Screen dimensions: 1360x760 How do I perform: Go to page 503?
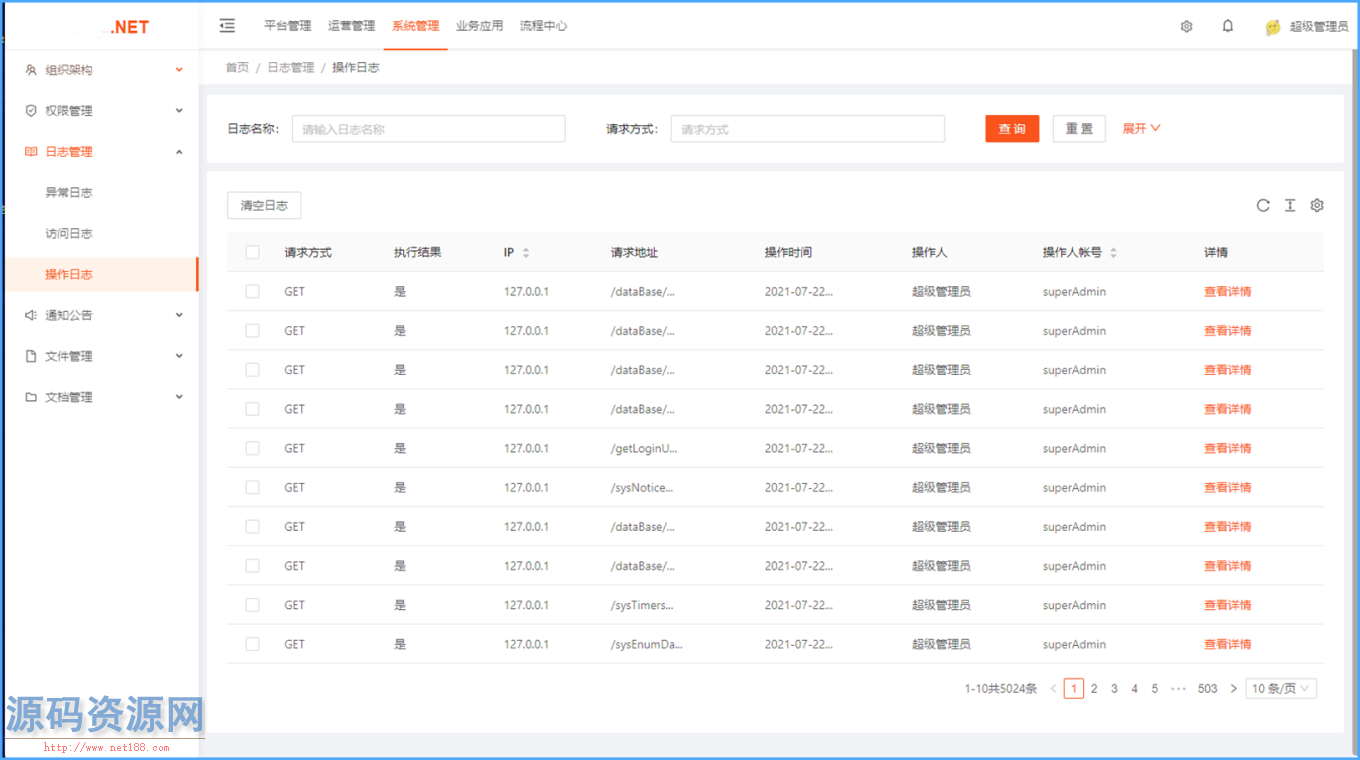(1208, 689)
